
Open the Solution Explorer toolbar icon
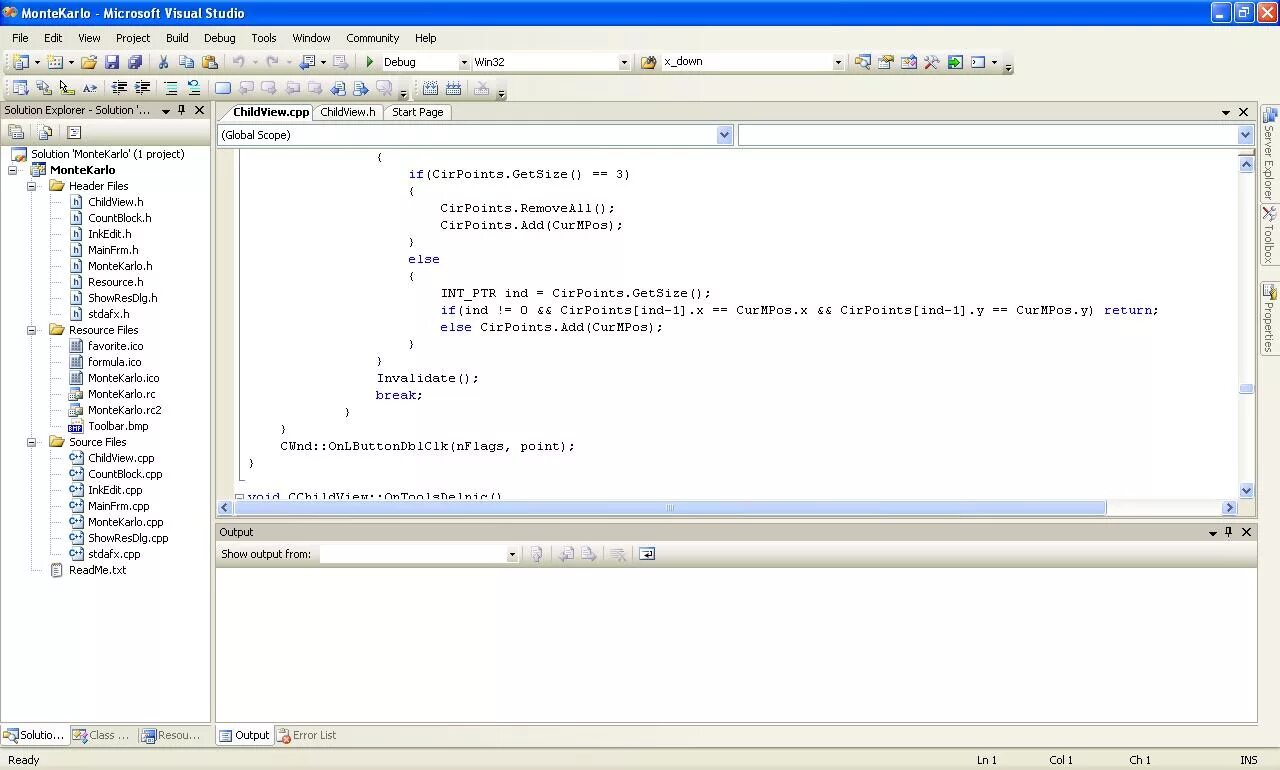(x=862, y=62)
